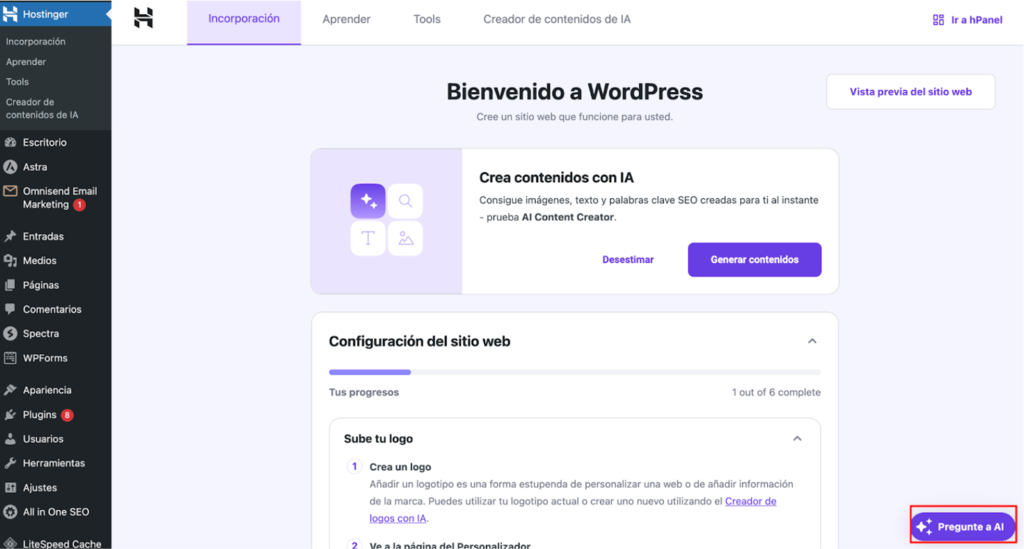Viewport: 1024px width, 549px height.
Task: Switch to the Incorporación tab
Action: (244, 22)
